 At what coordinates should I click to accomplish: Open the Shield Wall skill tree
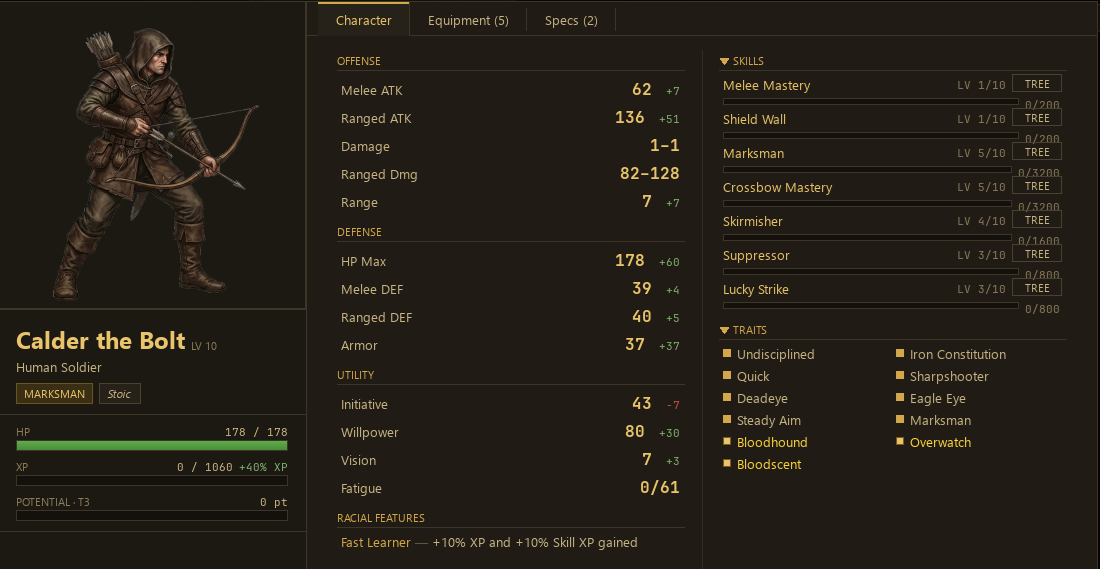click(x=1037, y=118)
